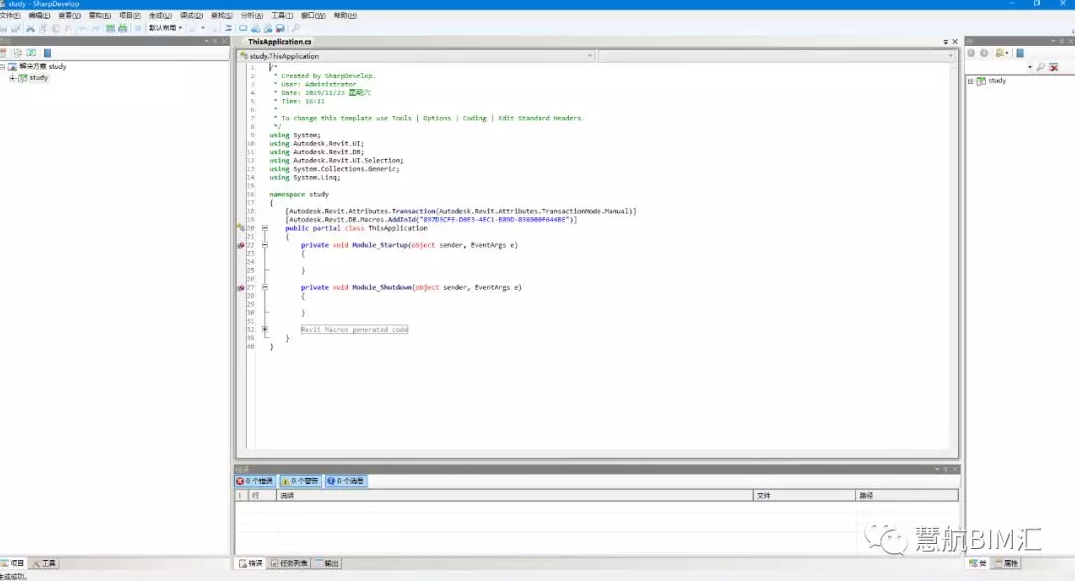Toggle the messages filter button

tap(346, 481)
